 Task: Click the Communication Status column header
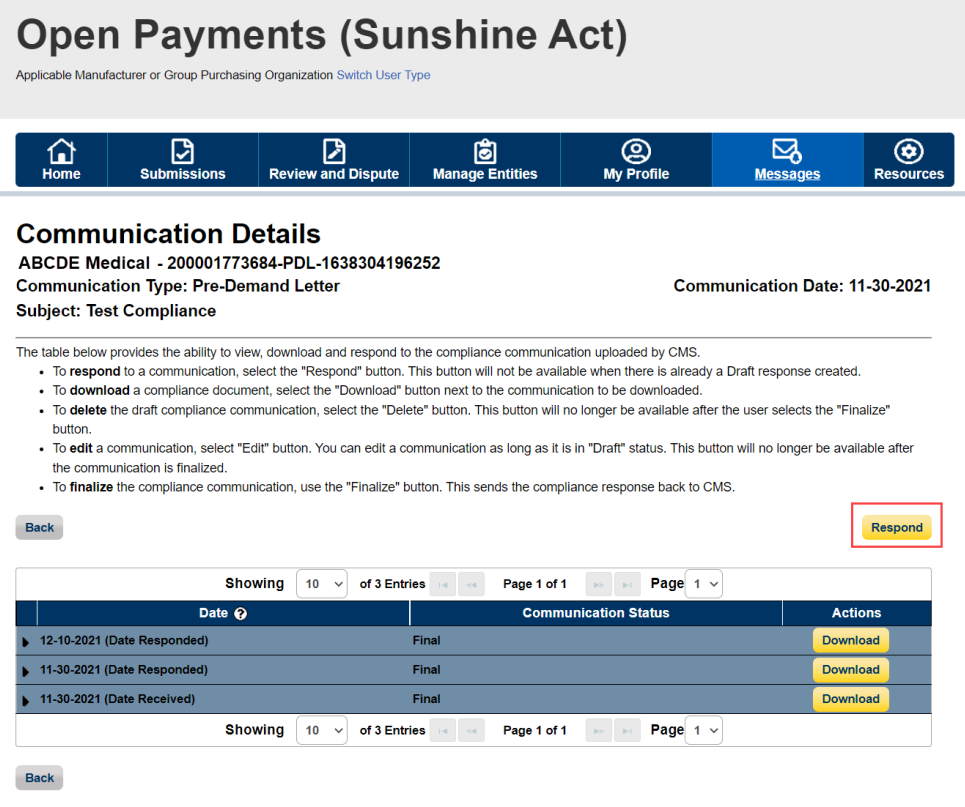(595, 613)
